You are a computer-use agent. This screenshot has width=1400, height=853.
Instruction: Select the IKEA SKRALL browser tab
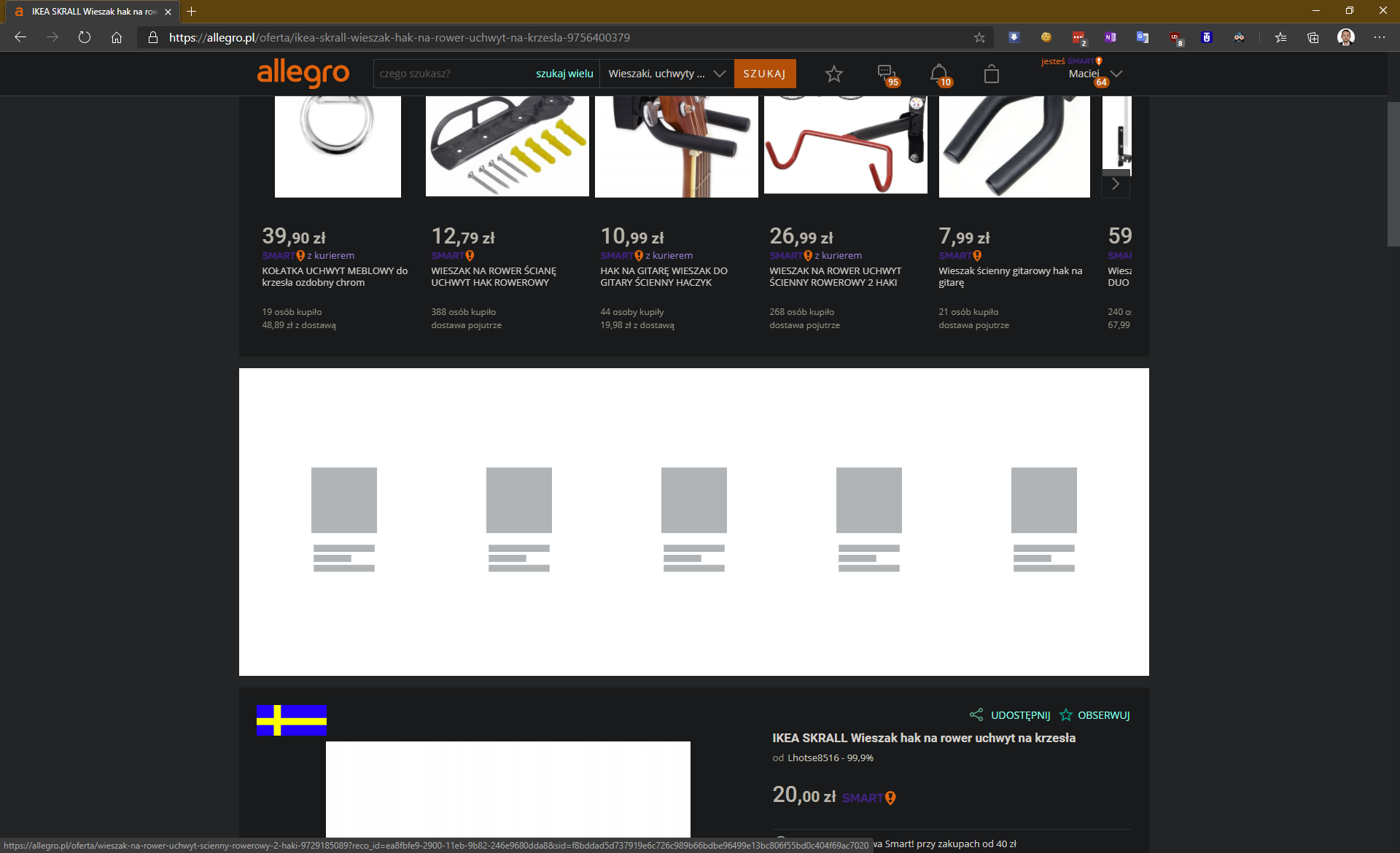[x=91, y=12]
